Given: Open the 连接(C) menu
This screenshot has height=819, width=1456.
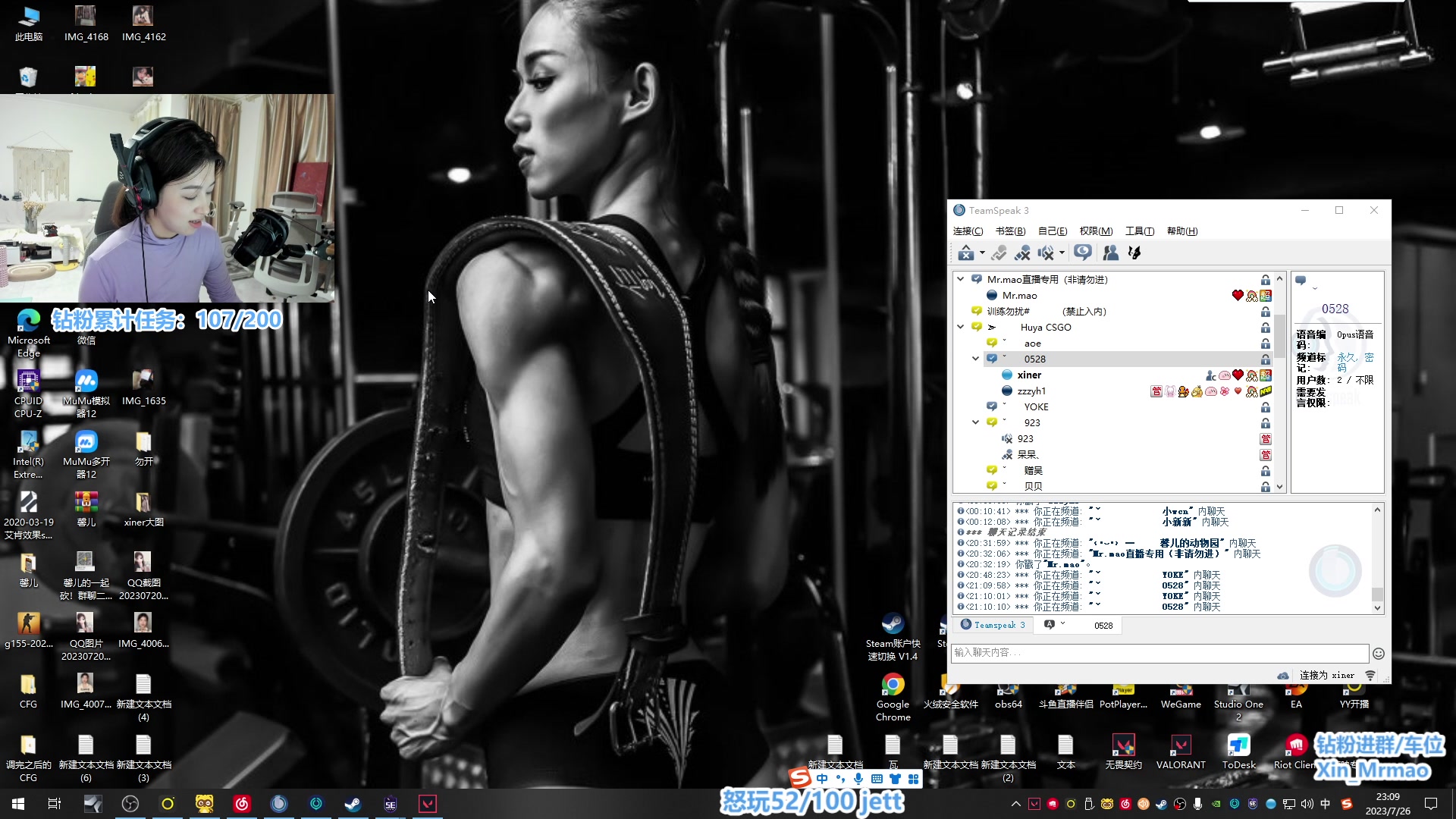Looking at the screenshot, I should tap(968, 231).
